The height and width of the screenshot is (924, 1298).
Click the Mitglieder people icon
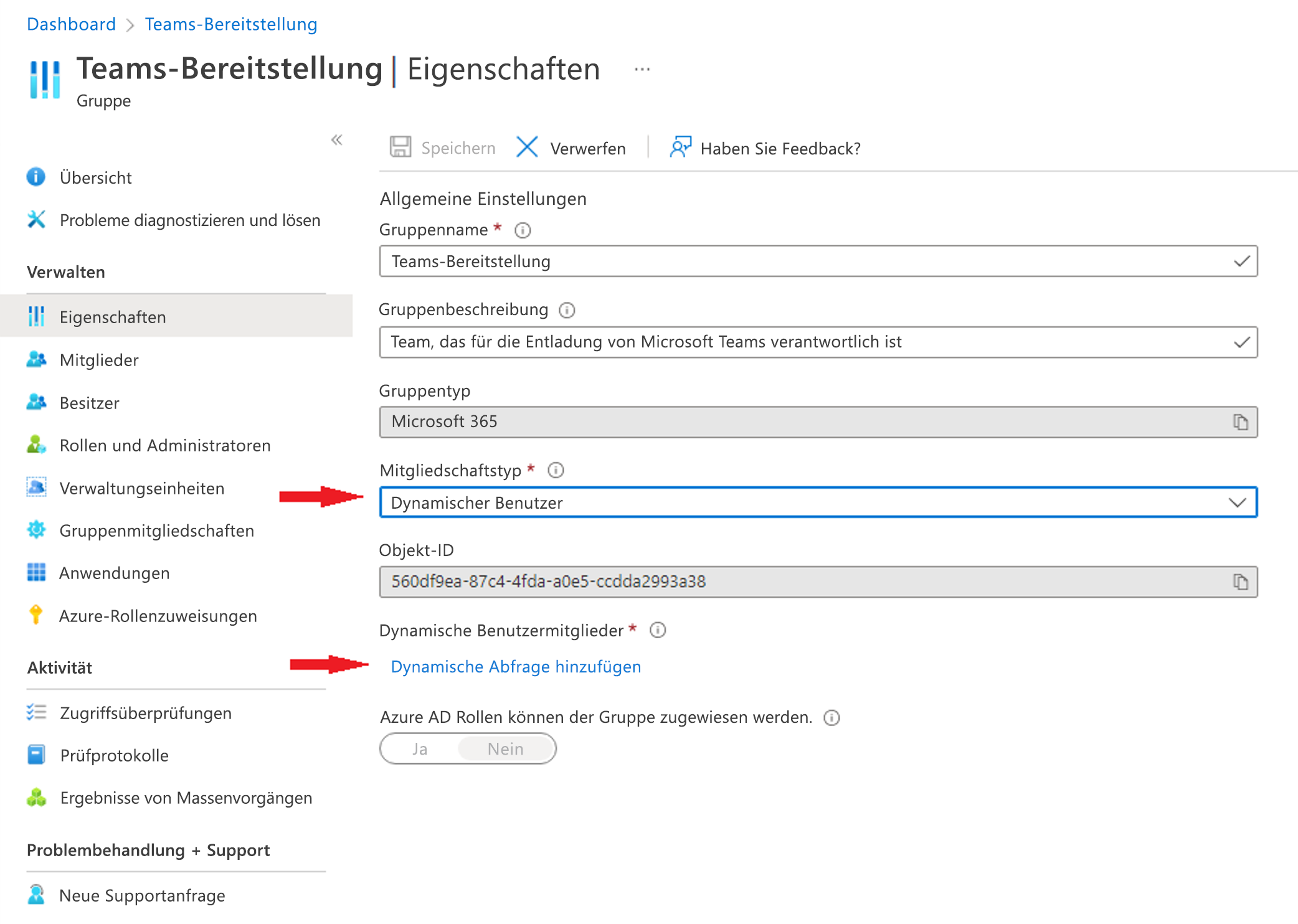coord(36,359)
